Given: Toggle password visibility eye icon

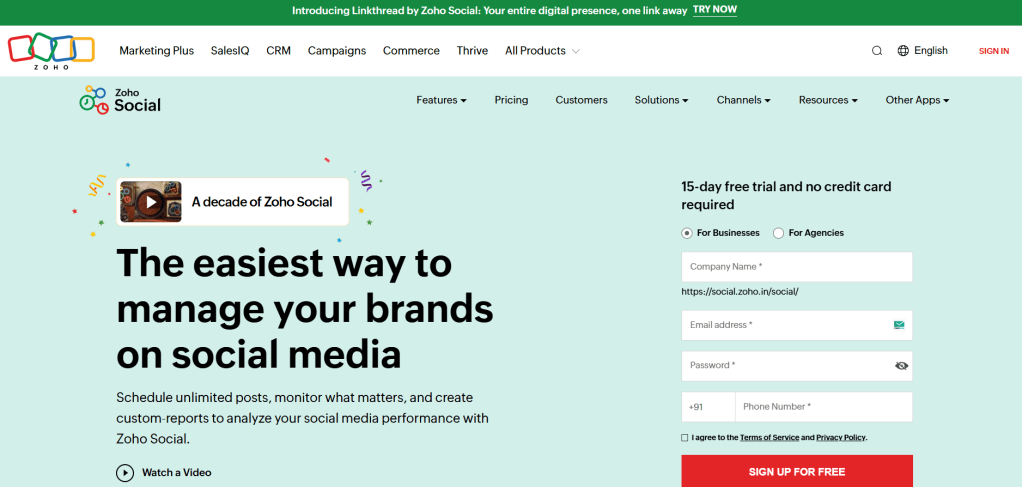Looking at the screenshot, I should pyautogui.click(x=901, y=366).
